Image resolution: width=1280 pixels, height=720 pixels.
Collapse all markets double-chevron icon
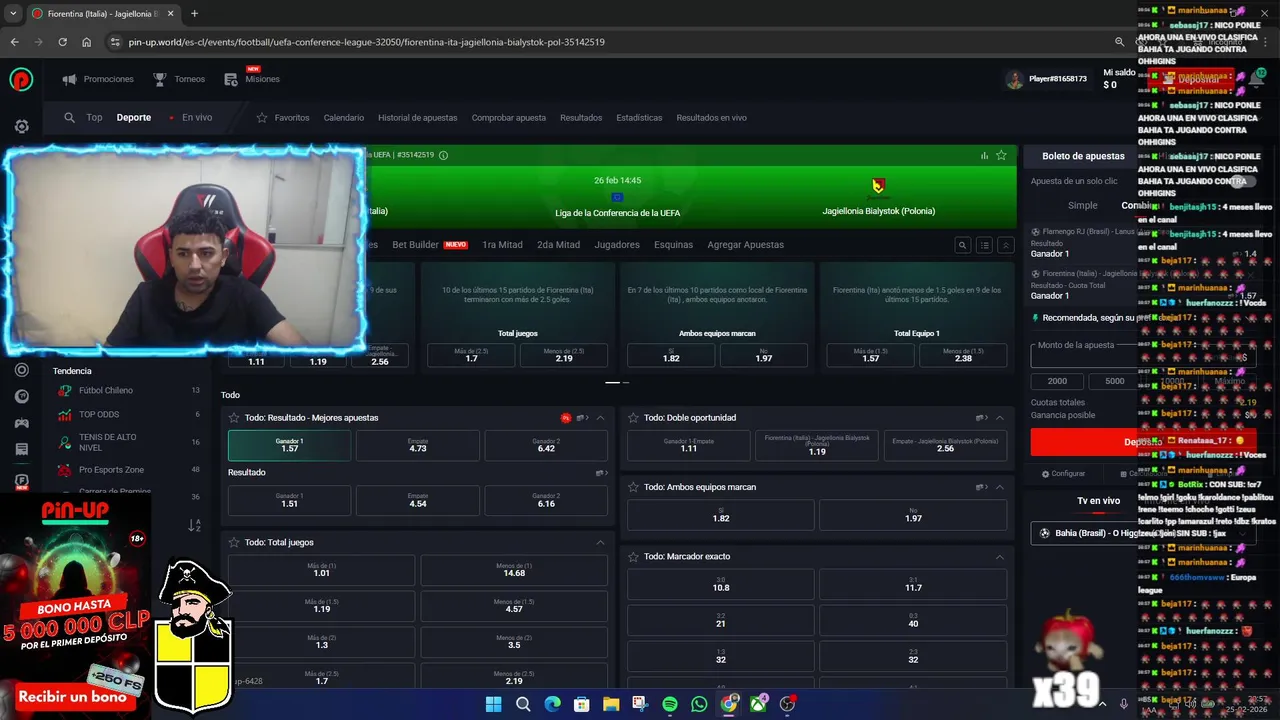[x=1006, y=245]
